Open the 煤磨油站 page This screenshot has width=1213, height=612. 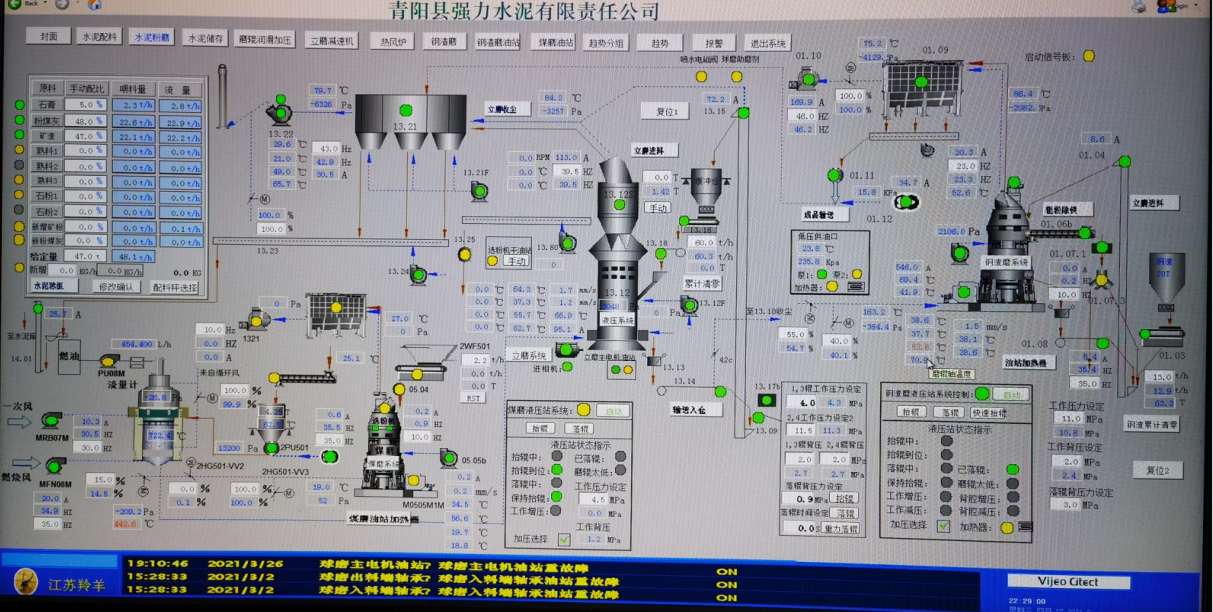[x=555, y=43]
